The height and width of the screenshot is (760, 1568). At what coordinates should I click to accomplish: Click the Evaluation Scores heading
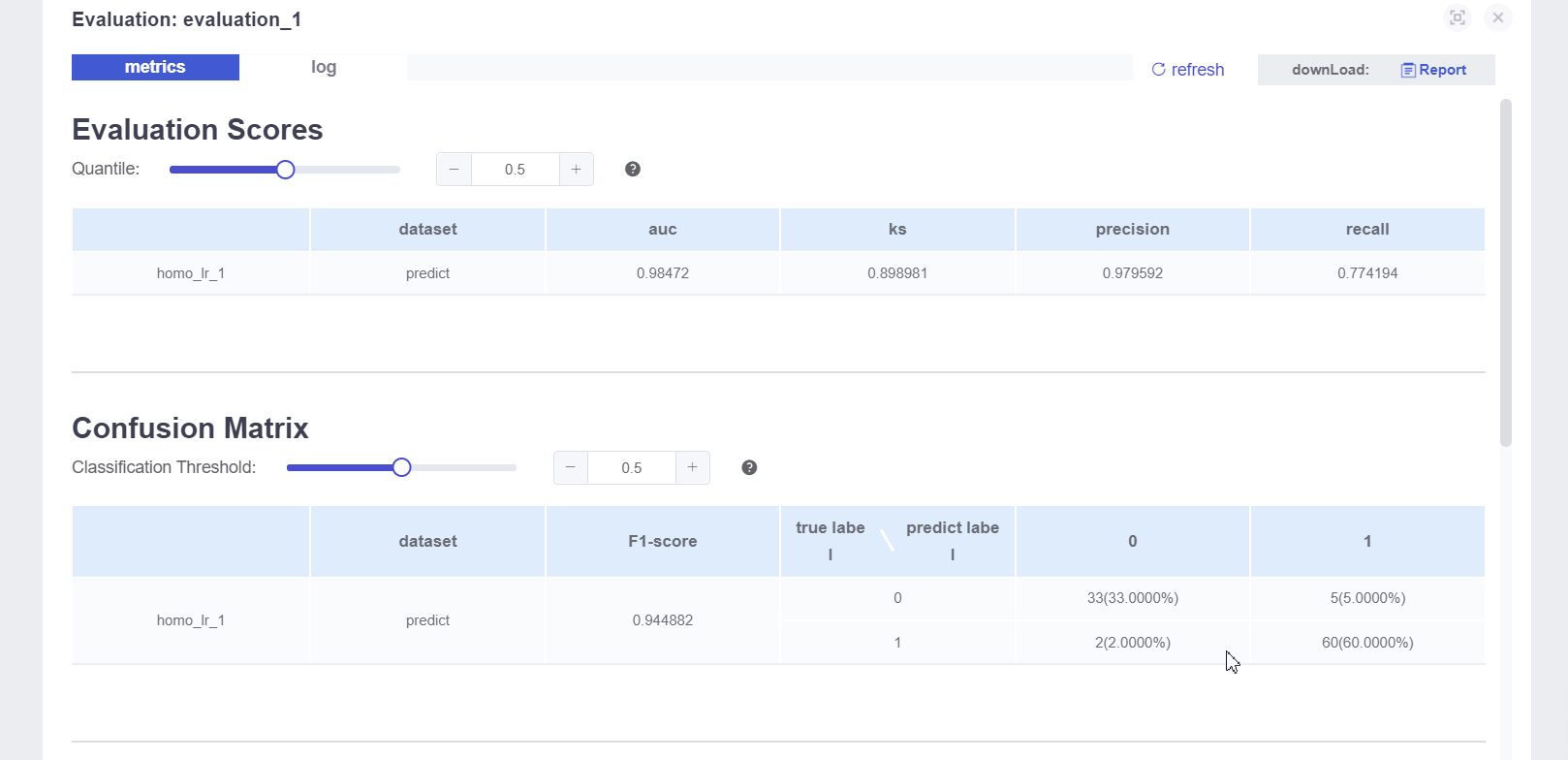tap(198, 130)
